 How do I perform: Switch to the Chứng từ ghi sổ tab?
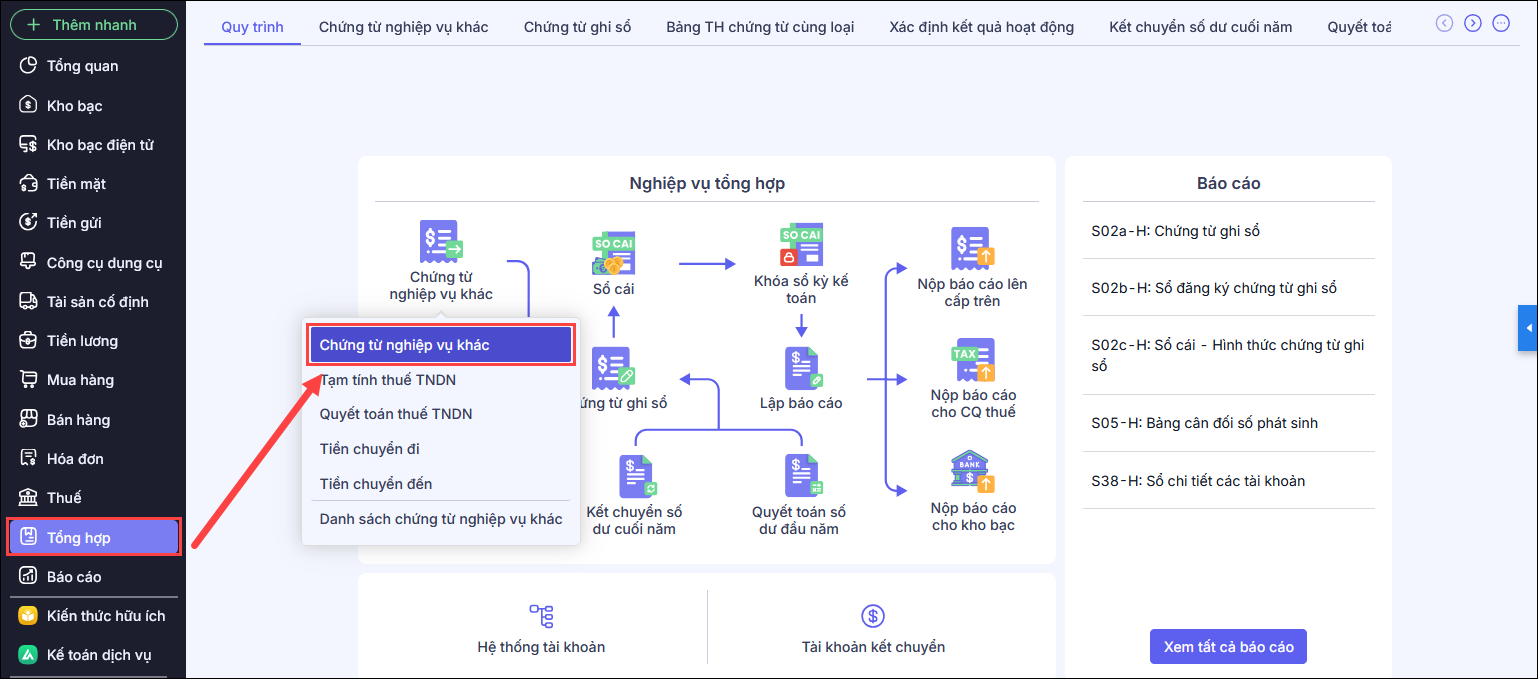point(577,27)
